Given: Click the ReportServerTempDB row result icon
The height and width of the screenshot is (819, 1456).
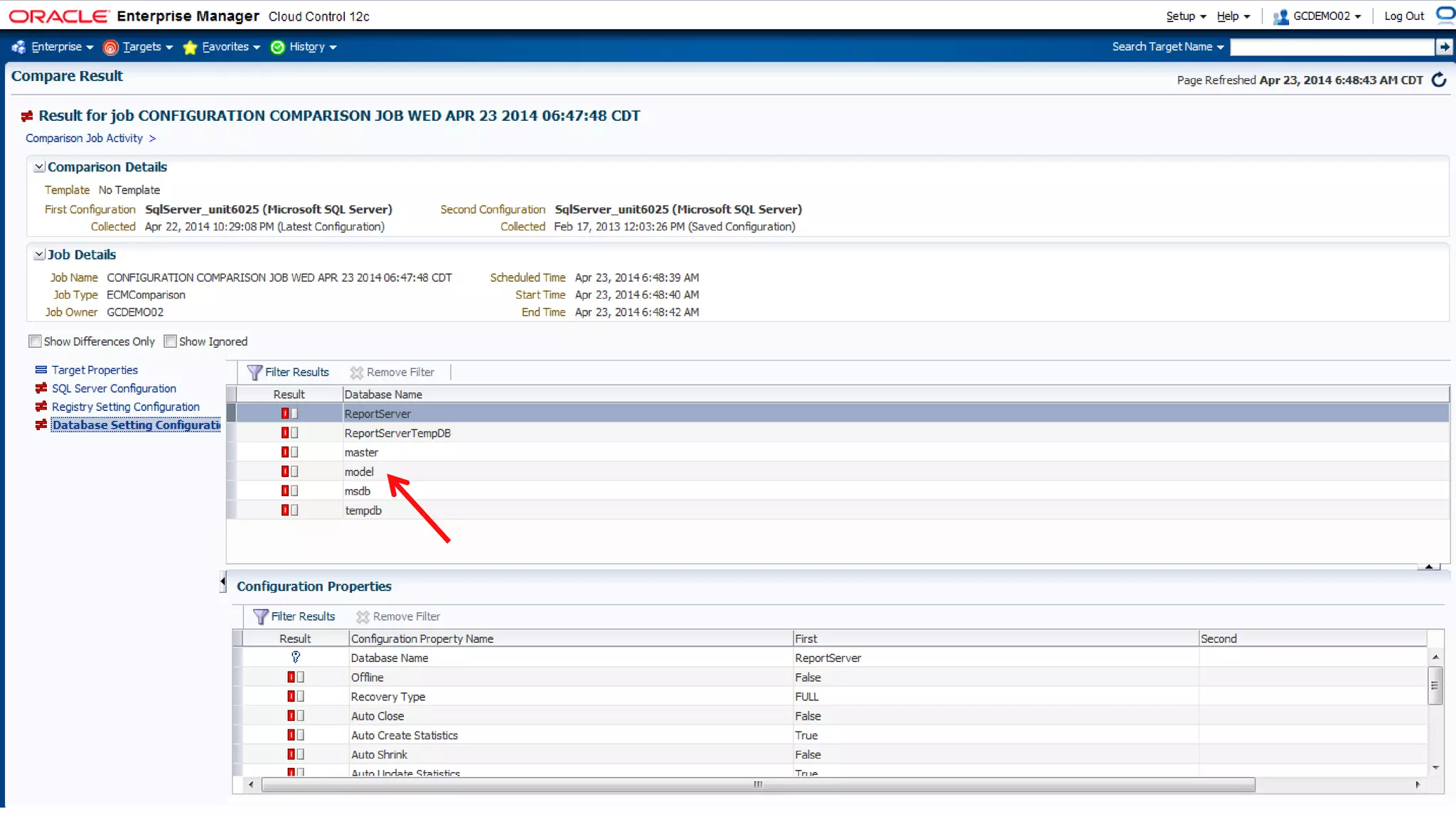Looking at the screenshot, I should [289, 433].
